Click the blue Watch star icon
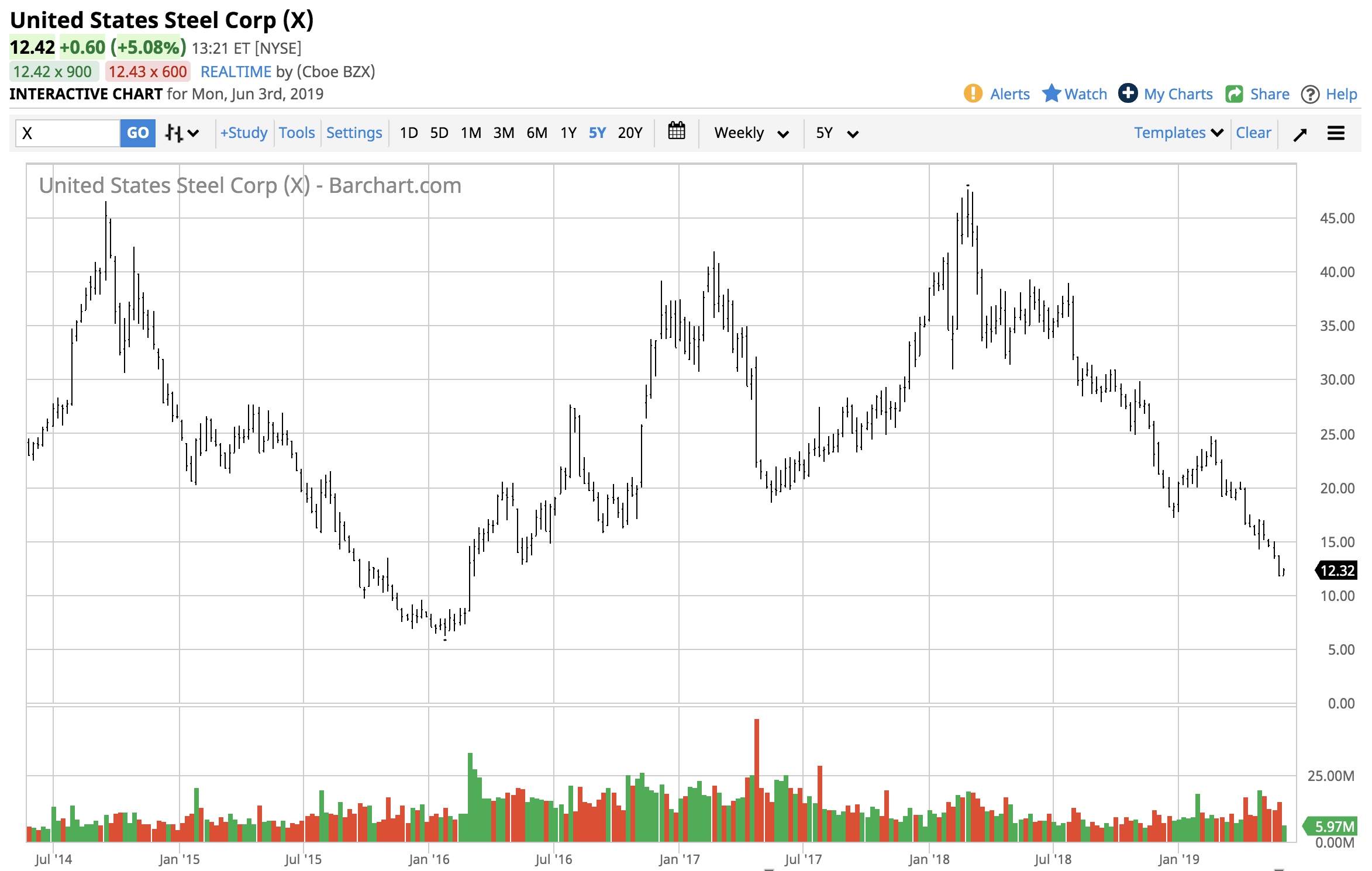 click(1051, 93)
